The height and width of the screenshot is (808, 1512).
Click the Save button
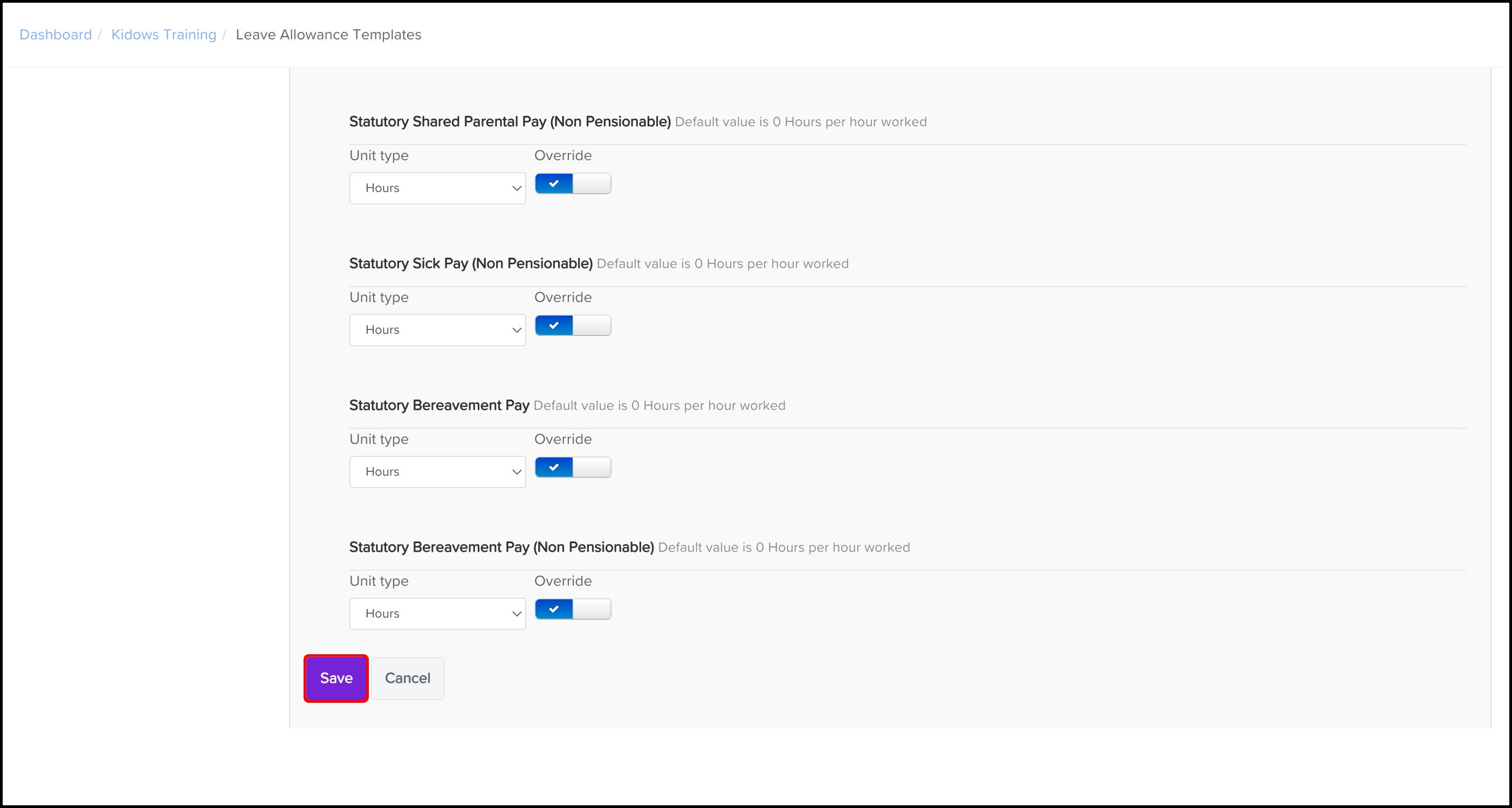pos(336,678)
